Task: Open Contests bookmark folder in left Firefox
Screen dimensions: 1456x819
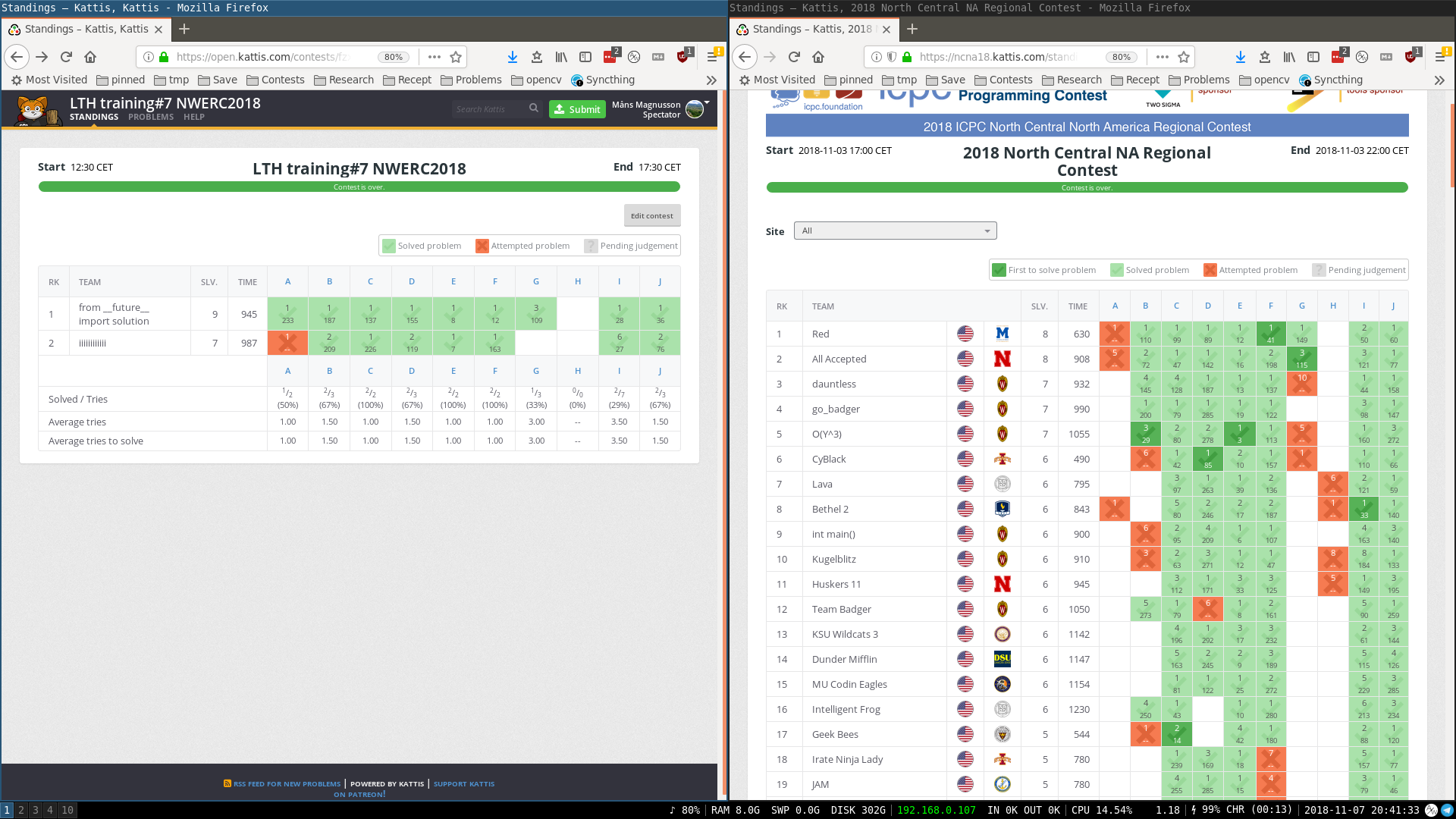Action: 275,80
